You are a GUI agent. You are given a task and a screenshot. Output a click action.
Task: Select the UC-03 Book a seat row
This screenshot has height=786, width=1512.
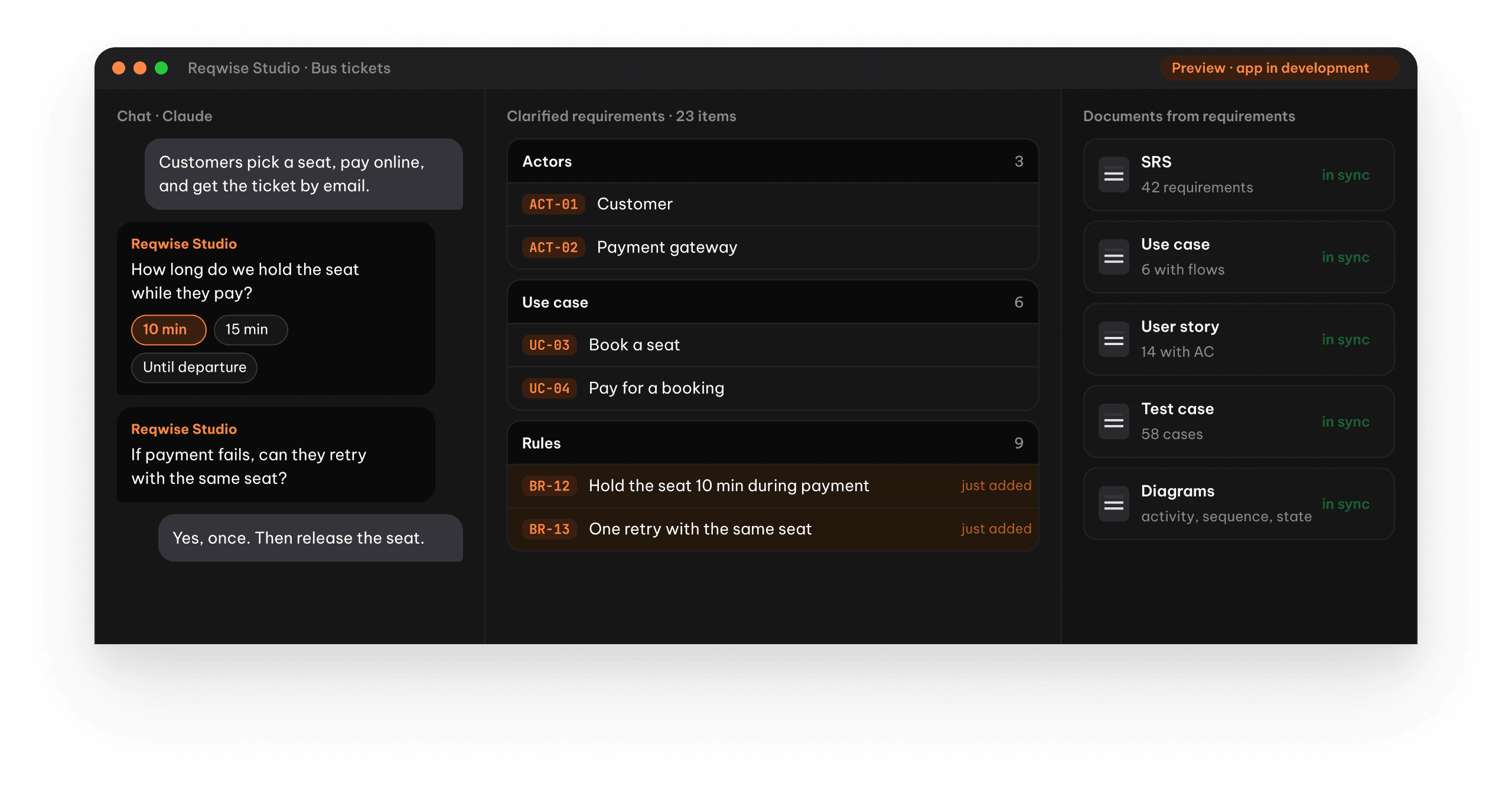coord(773,345)
